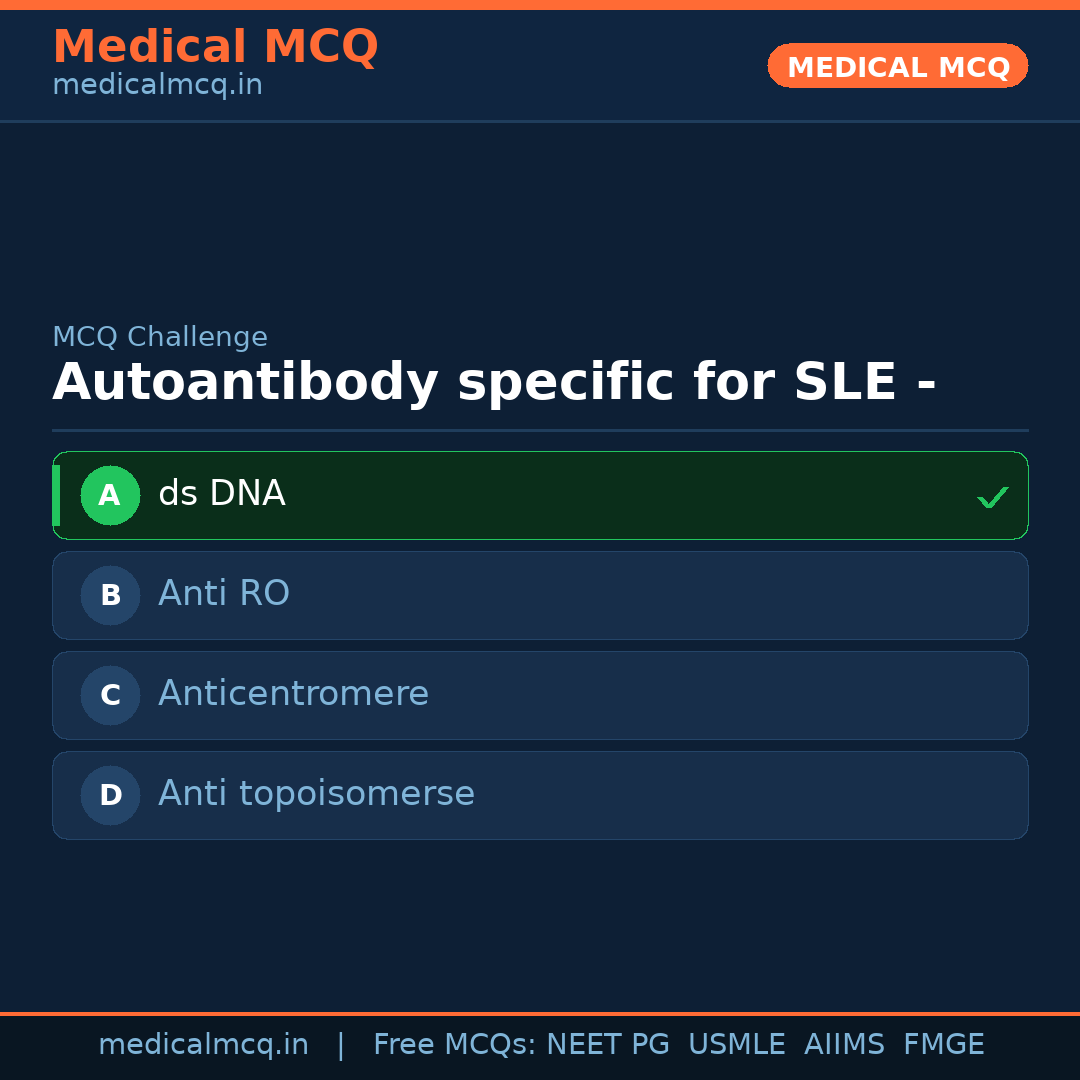1080x1080 pixels.
Task: Click the orange MEDICAL MCQ badge
Action: (x=897, y=66)
